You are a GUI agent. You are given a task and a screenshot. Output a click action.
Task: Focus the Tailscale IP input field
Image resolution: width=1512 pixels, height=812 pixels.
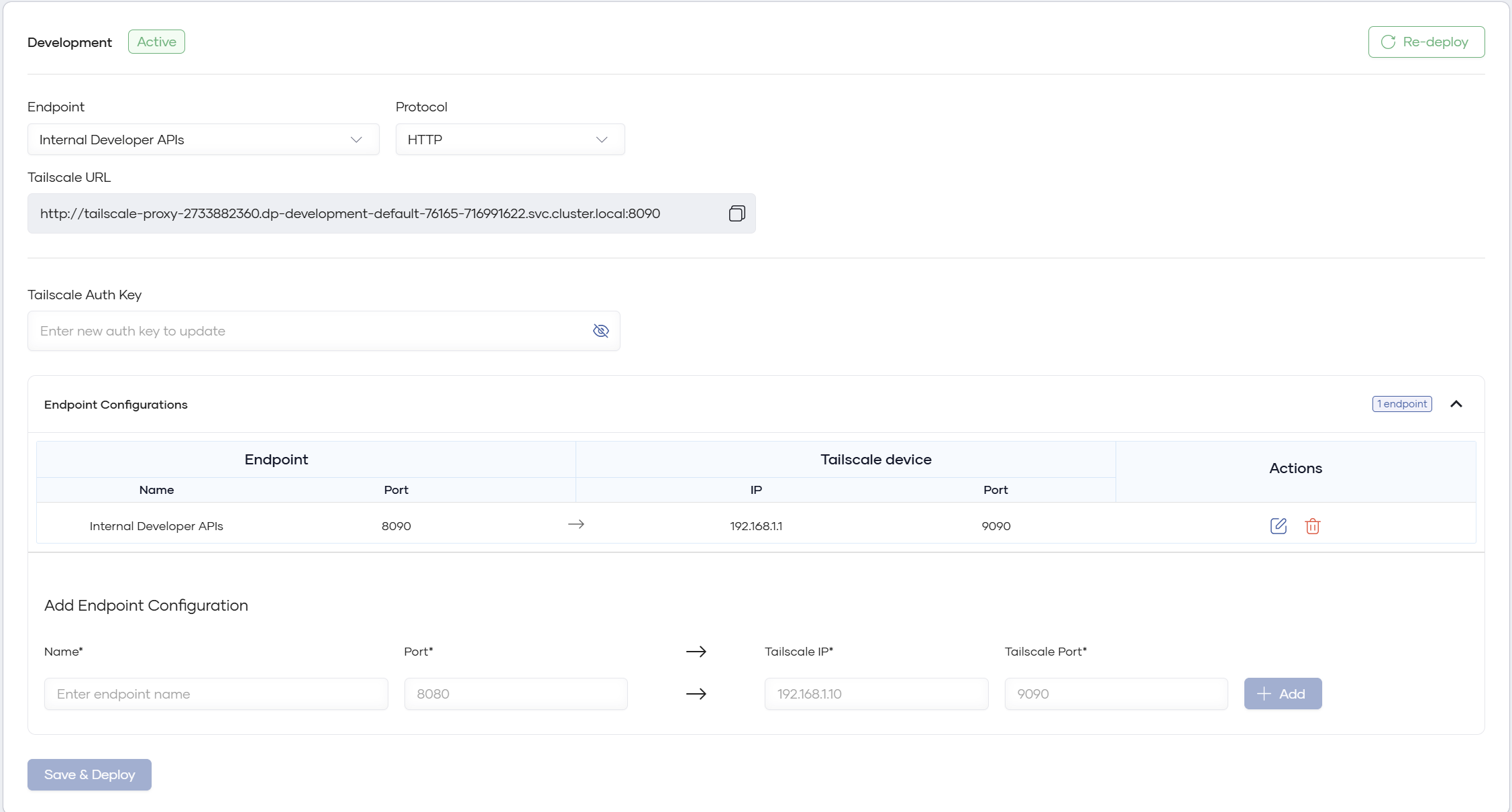click(876, 694)
